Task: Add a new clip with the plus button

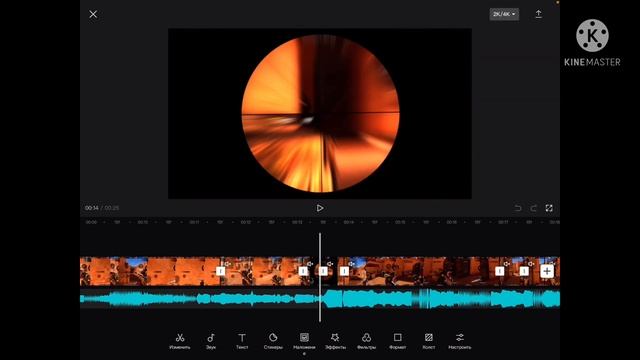Action: pos(547,271)
